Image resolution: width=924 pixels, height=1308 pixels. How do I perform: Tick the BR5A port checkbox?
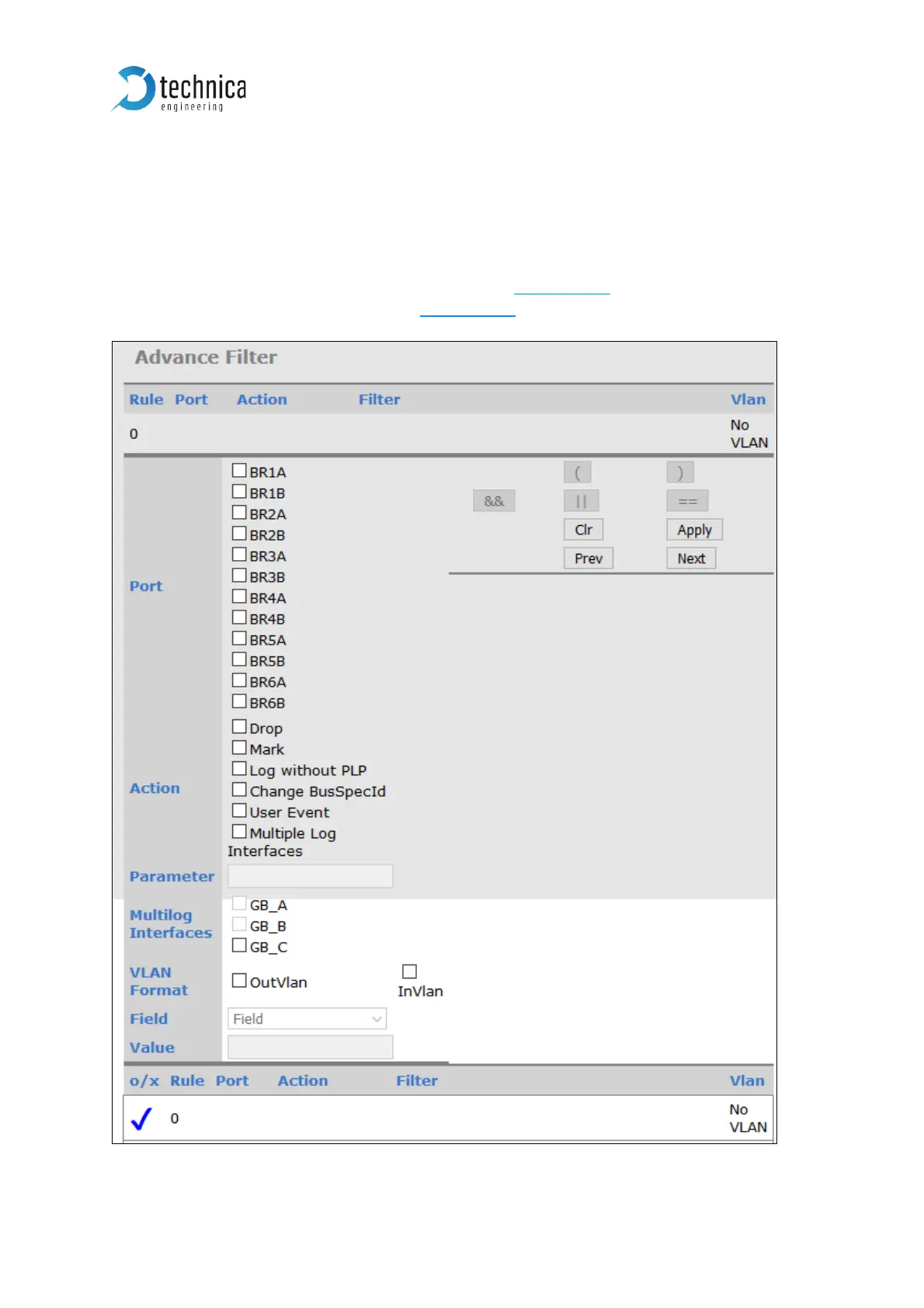pyautogui.click(x=239, y=638)
